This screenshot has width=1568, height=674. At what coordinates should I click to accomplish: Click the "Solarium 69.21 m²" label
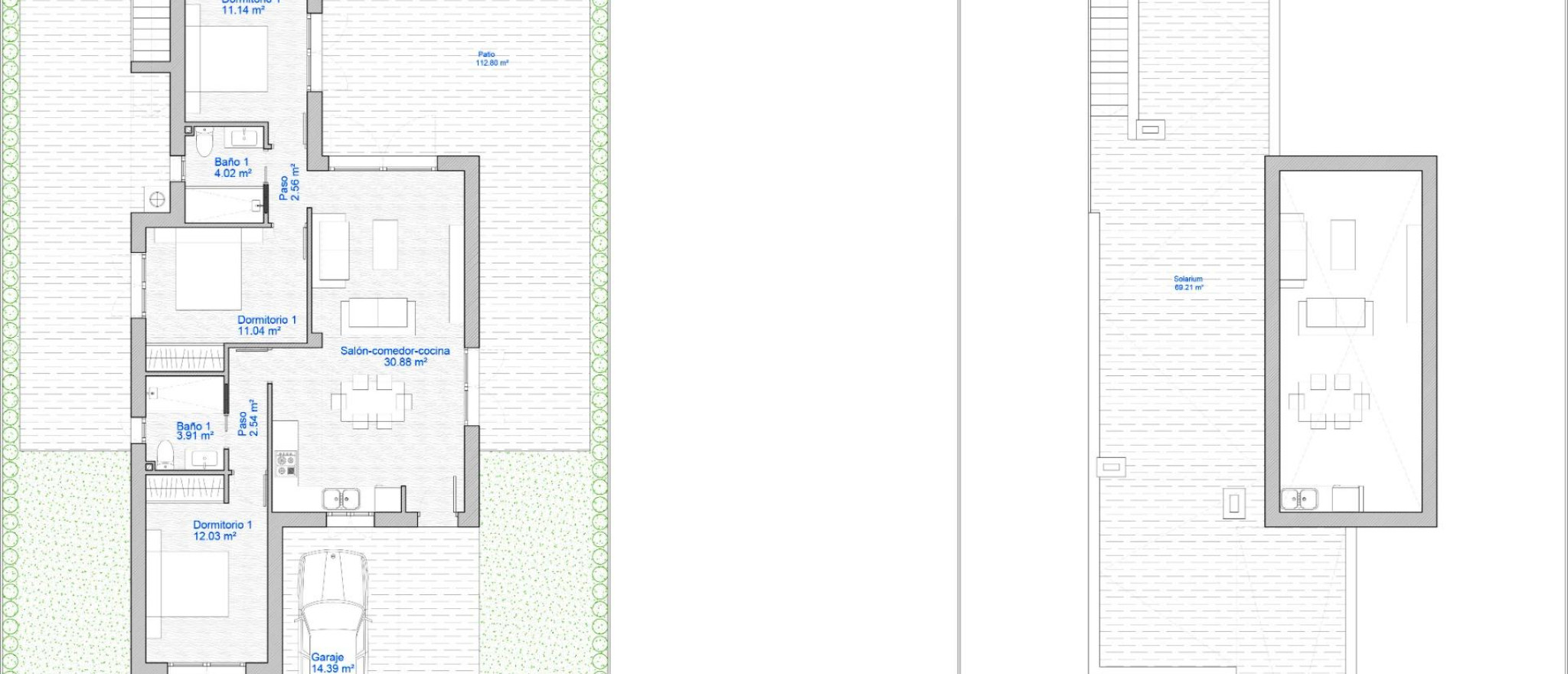(x=1188, y=283)
